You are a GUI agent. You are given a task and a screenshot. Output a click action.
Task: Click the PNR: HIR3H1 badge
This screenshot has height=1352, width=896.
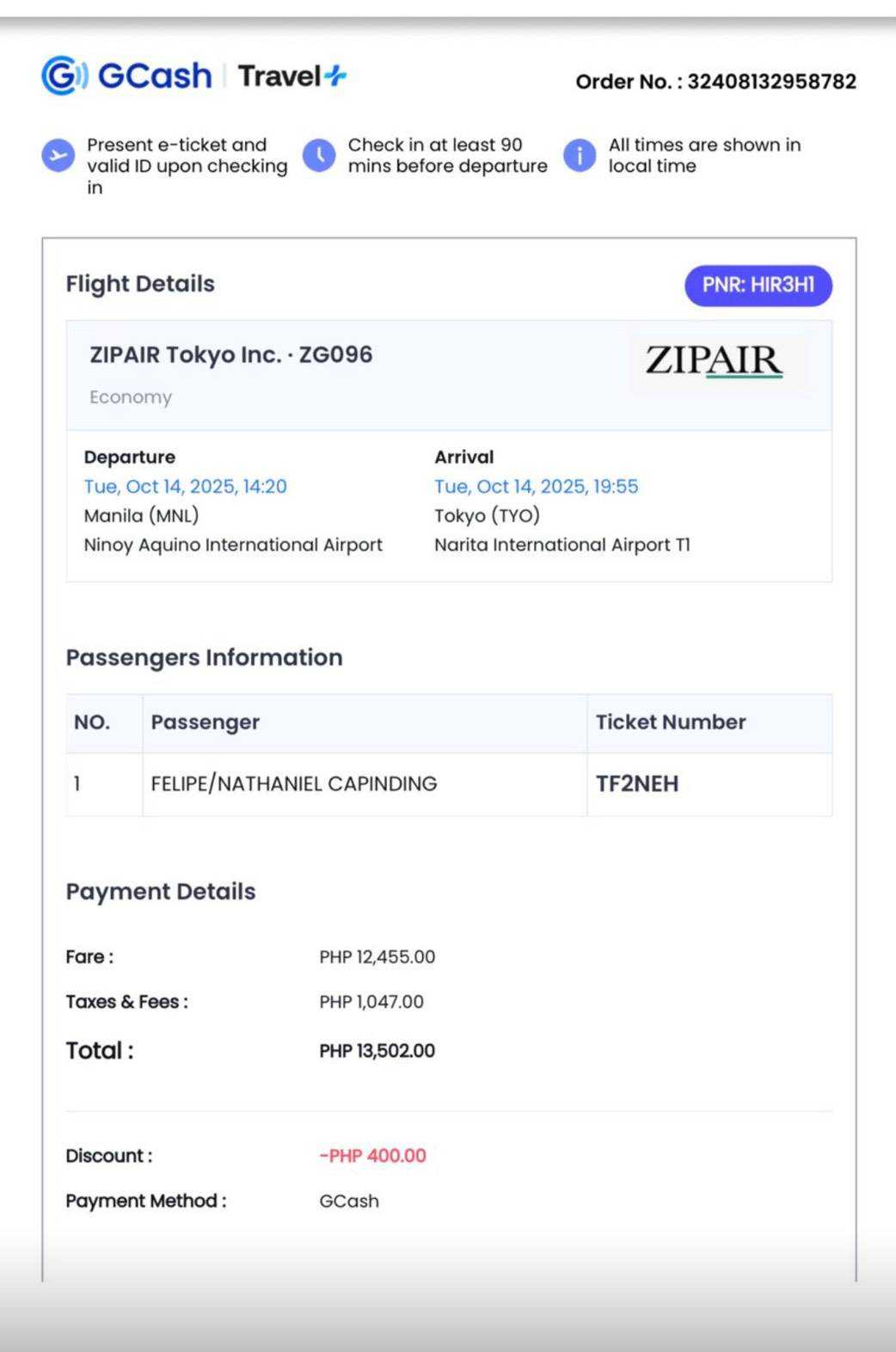tap(758, 286)
